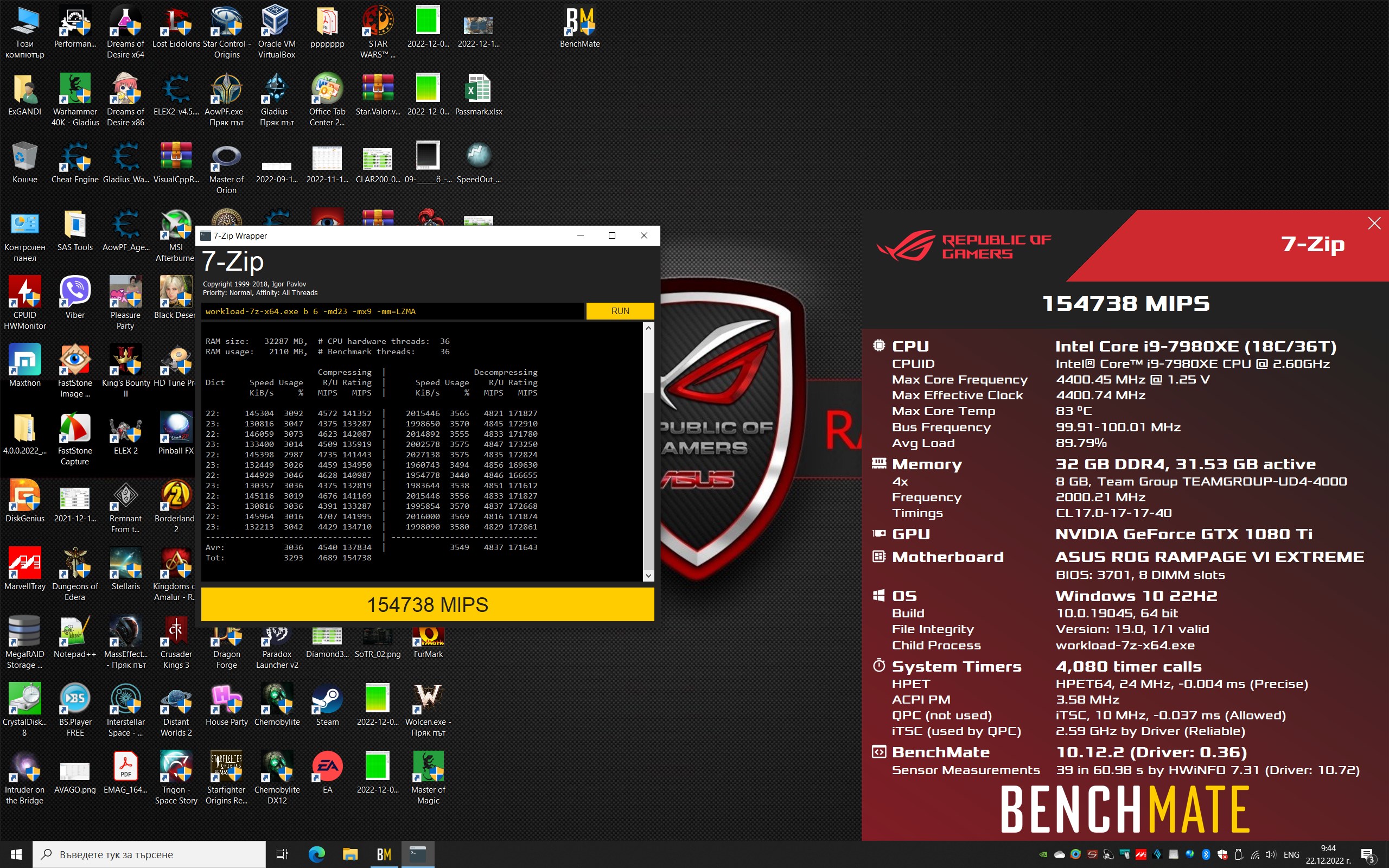Click the workload-7z-x64.exe command line field
This screenshot has height=868, width=1389.
393,310
